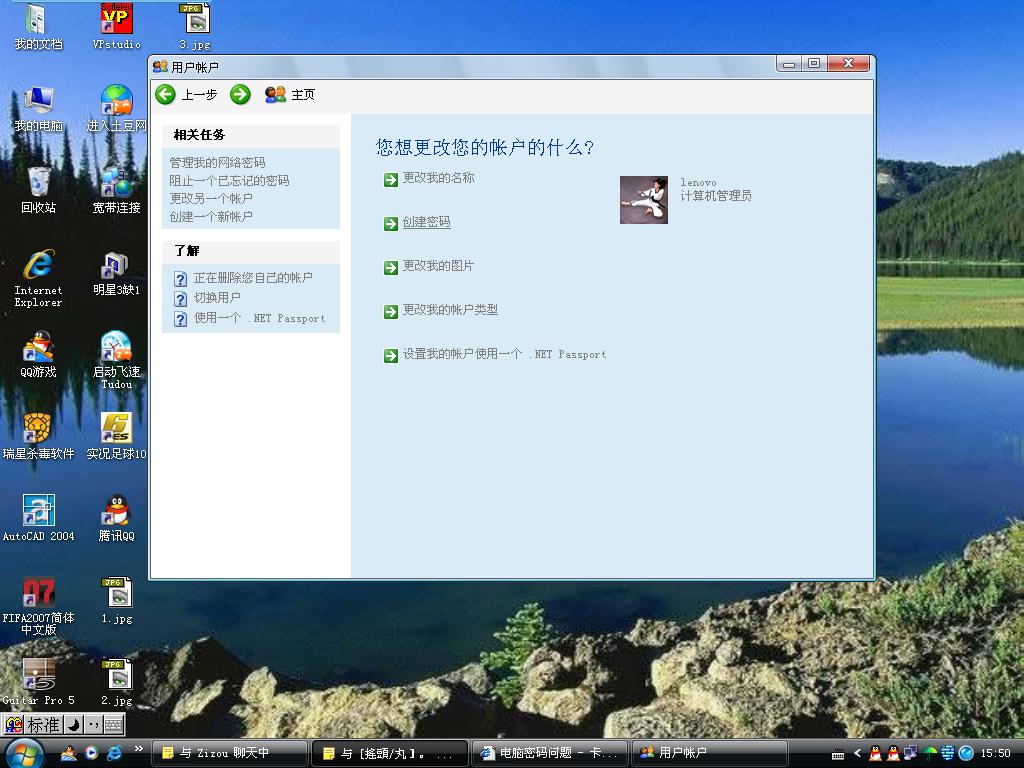Go to the Home page (主页)

pyautogui.click(x=290, y=94)
